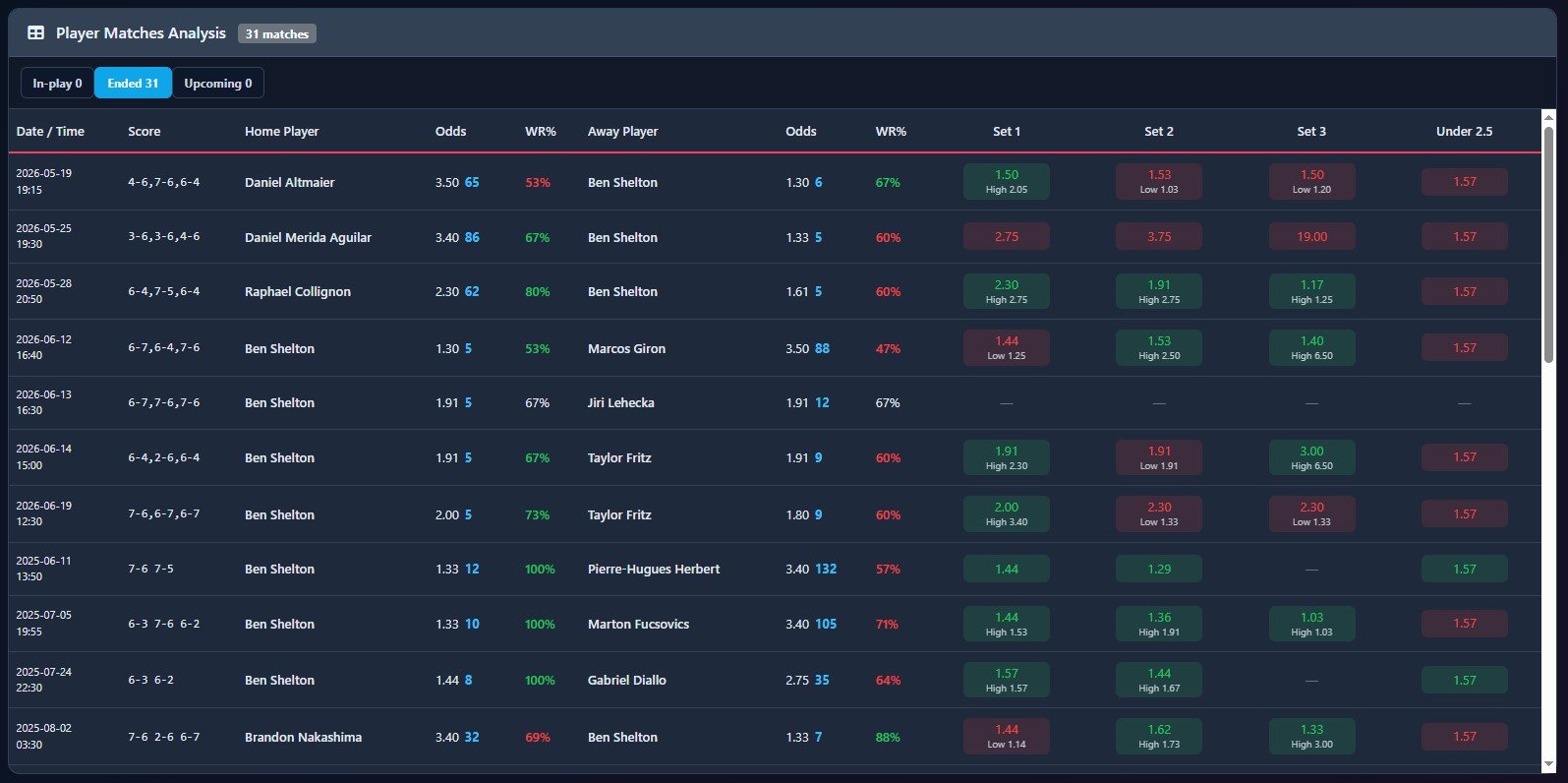This screenshot has height=783, width=1568.
Task: Click 88% win rate in Nakashima row
Action: coord(888,738)
